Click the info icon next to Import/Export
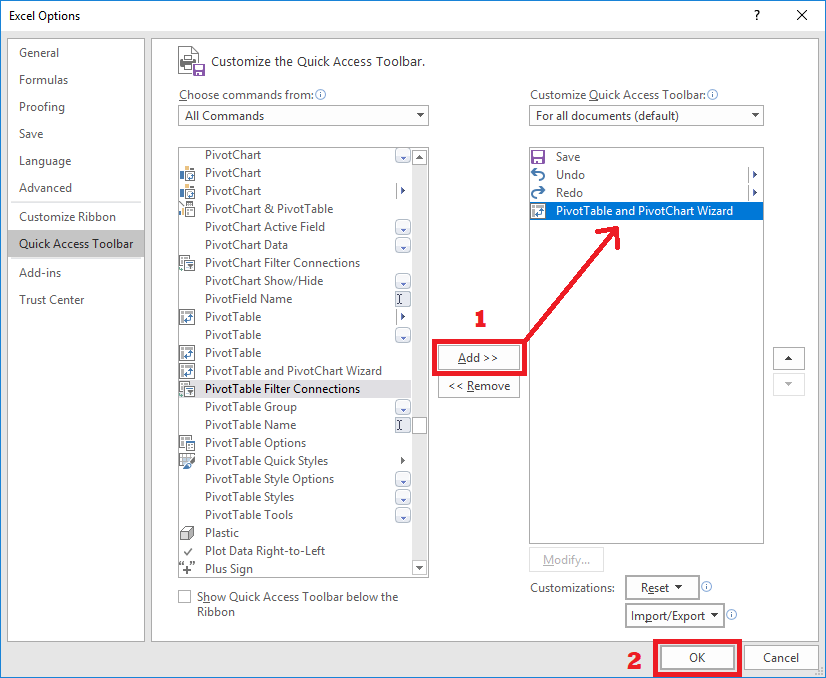 pos(732,615)
